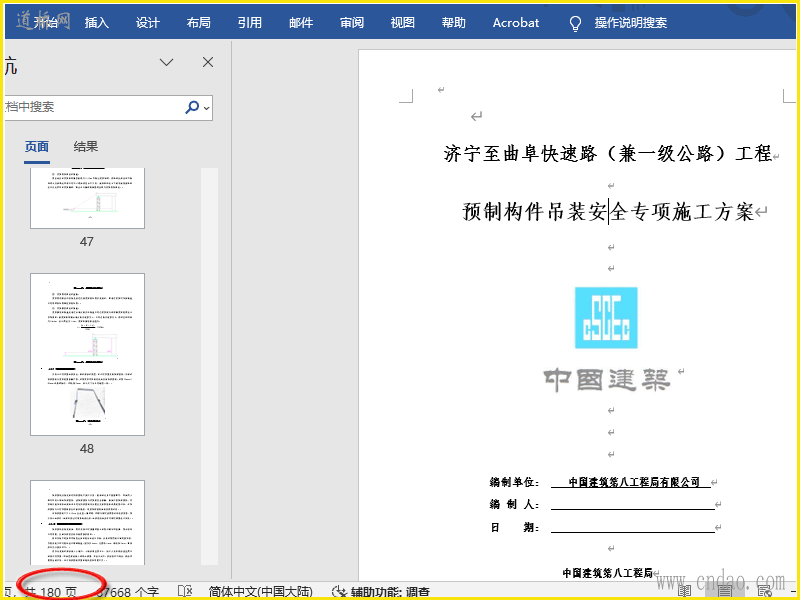Click the navigation pane vertical scrollbar
This screenshot has height=600, width=800.
pos(209,366)
